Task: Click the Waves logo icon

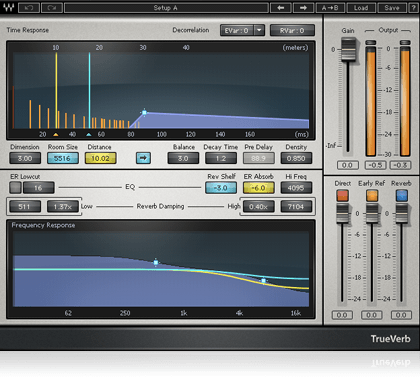Action: [x=8, y=7]
